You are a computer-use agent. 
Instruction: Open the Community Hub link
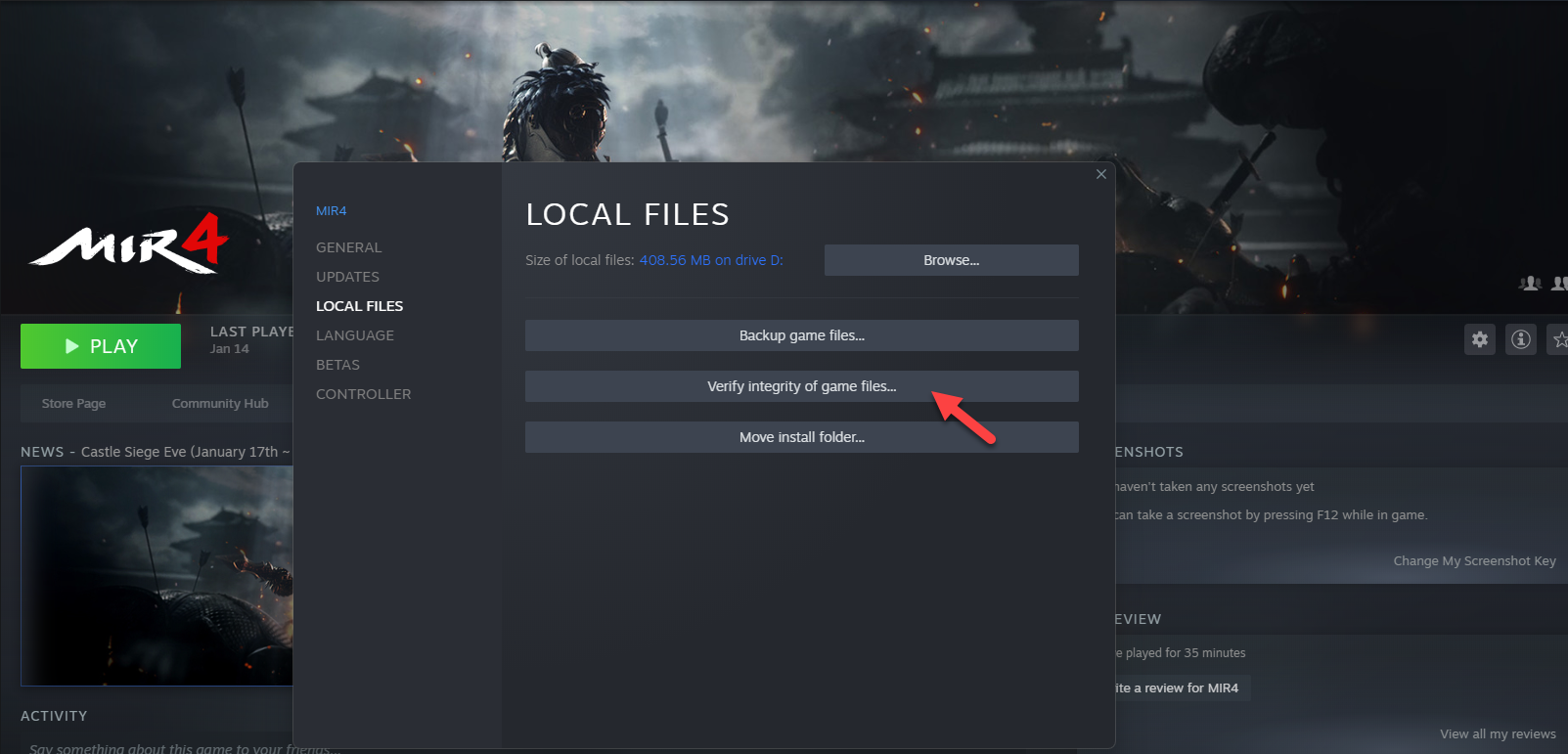pos(220,404)
